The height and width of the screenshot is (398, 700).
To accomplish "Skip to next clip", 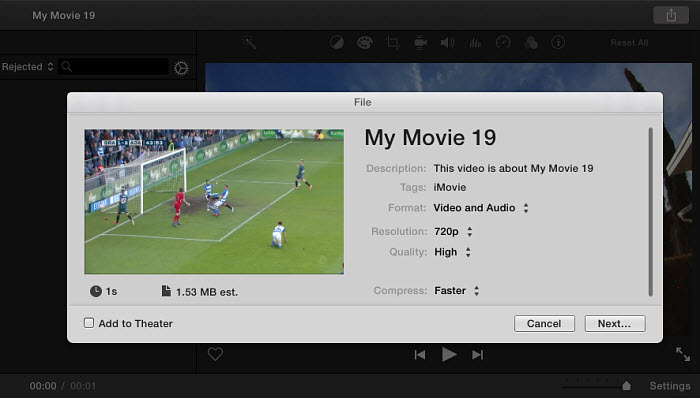I will [478, 355].
